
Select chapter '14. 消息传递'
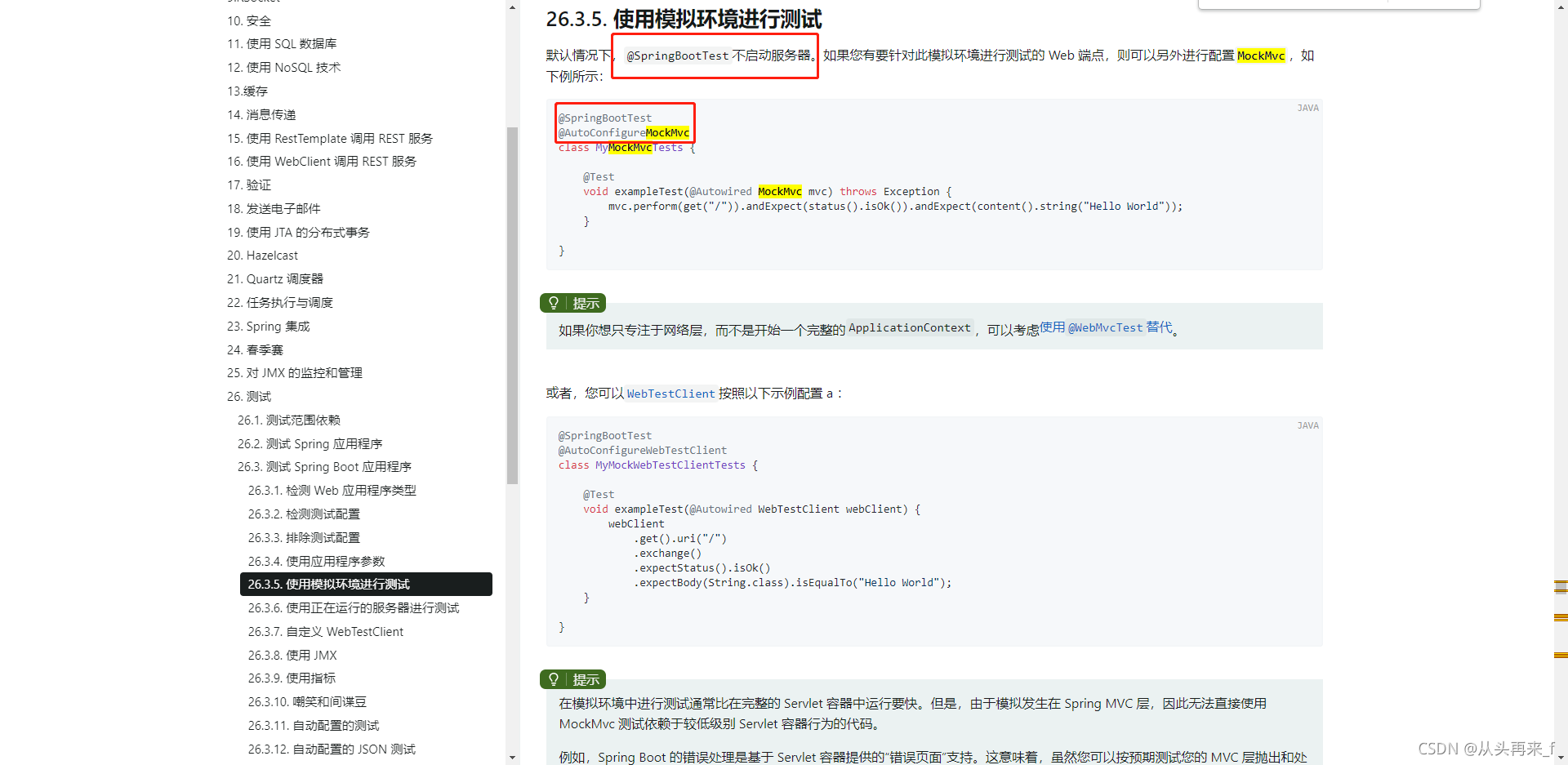tap(261, 114)
